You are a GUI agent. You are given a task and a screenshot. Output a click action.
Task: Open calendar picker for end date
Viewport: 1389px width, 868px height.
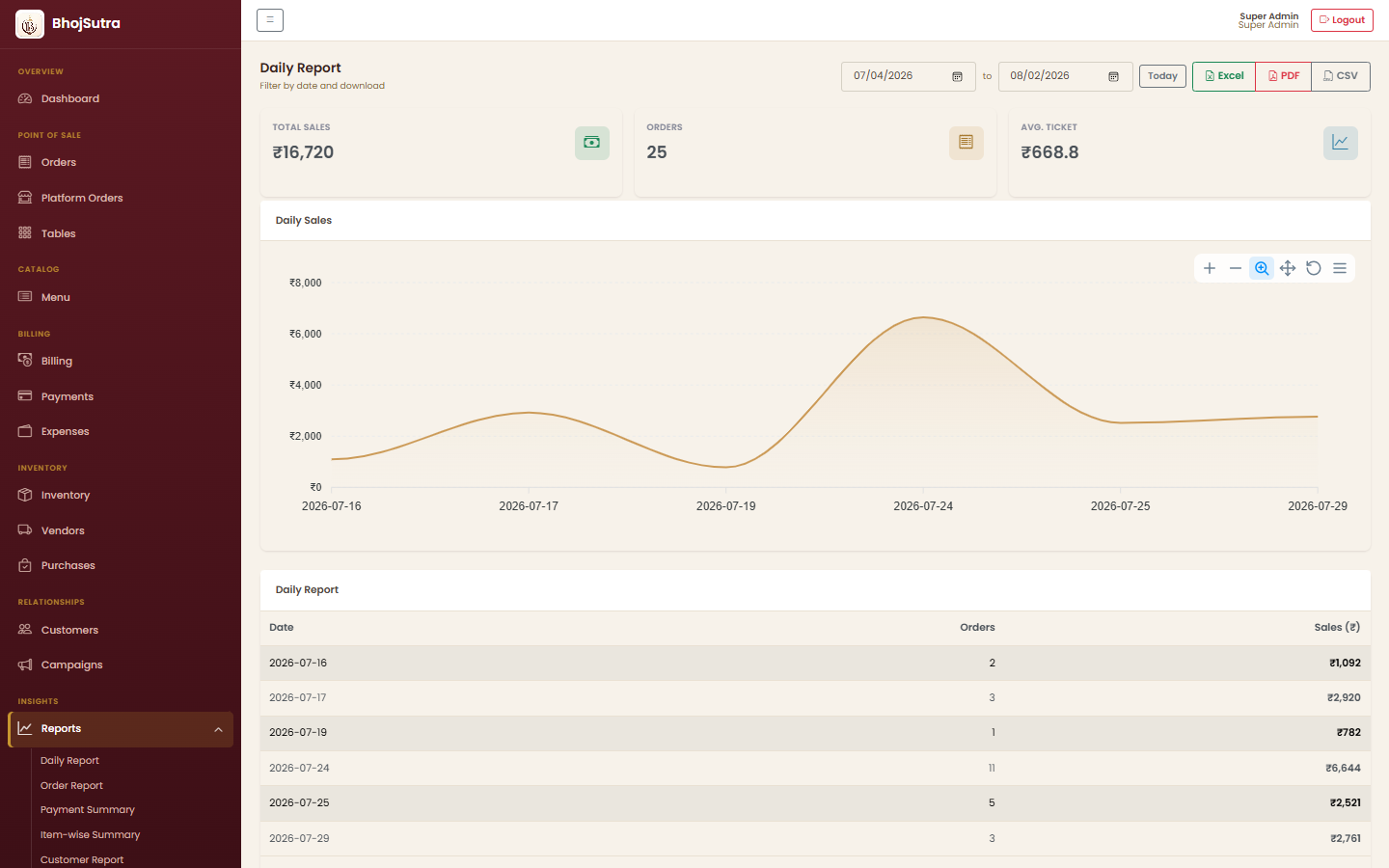tap(1114, 76)
